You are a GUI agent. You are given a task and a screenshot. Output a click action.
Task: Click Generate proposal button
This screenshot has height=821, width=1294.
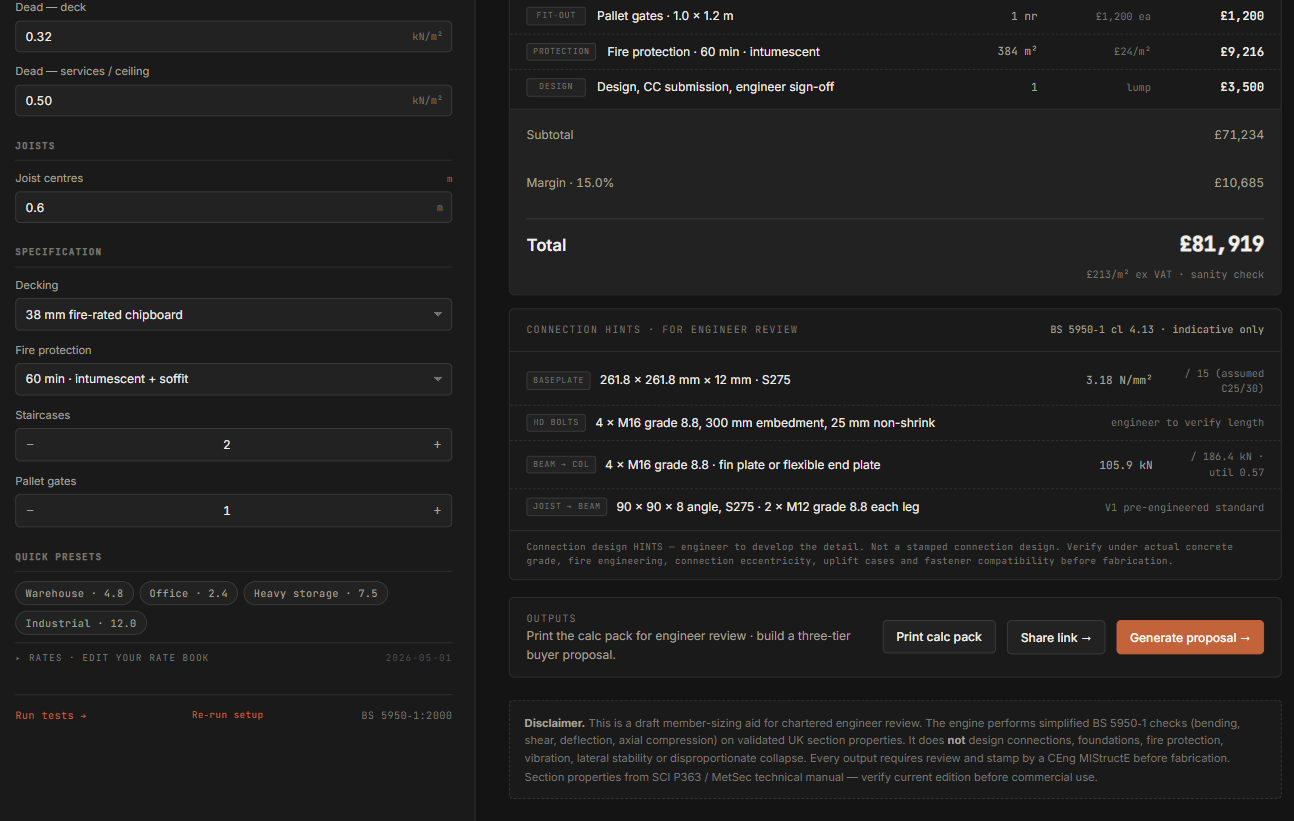click(x=1190, y=637)
